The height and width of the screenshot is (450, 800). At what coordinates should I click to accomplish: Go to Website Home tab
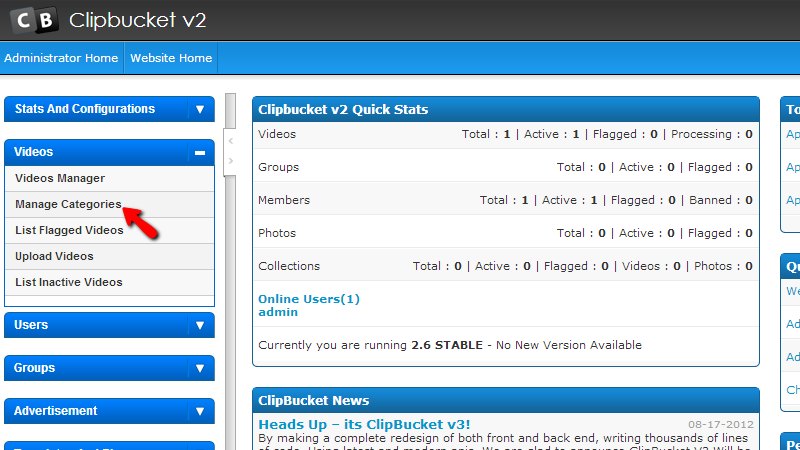tap(171, 58)
